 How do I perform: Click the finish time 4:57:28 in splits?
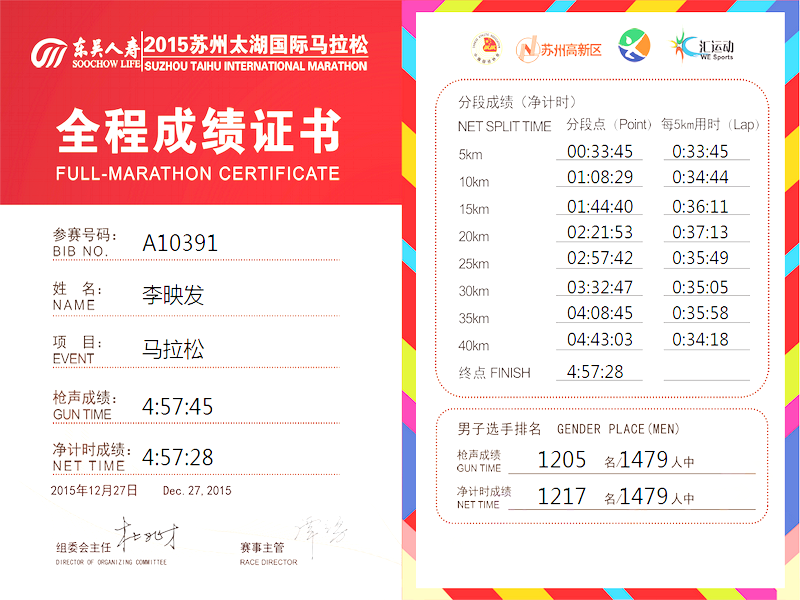click(x=595, y=371)
